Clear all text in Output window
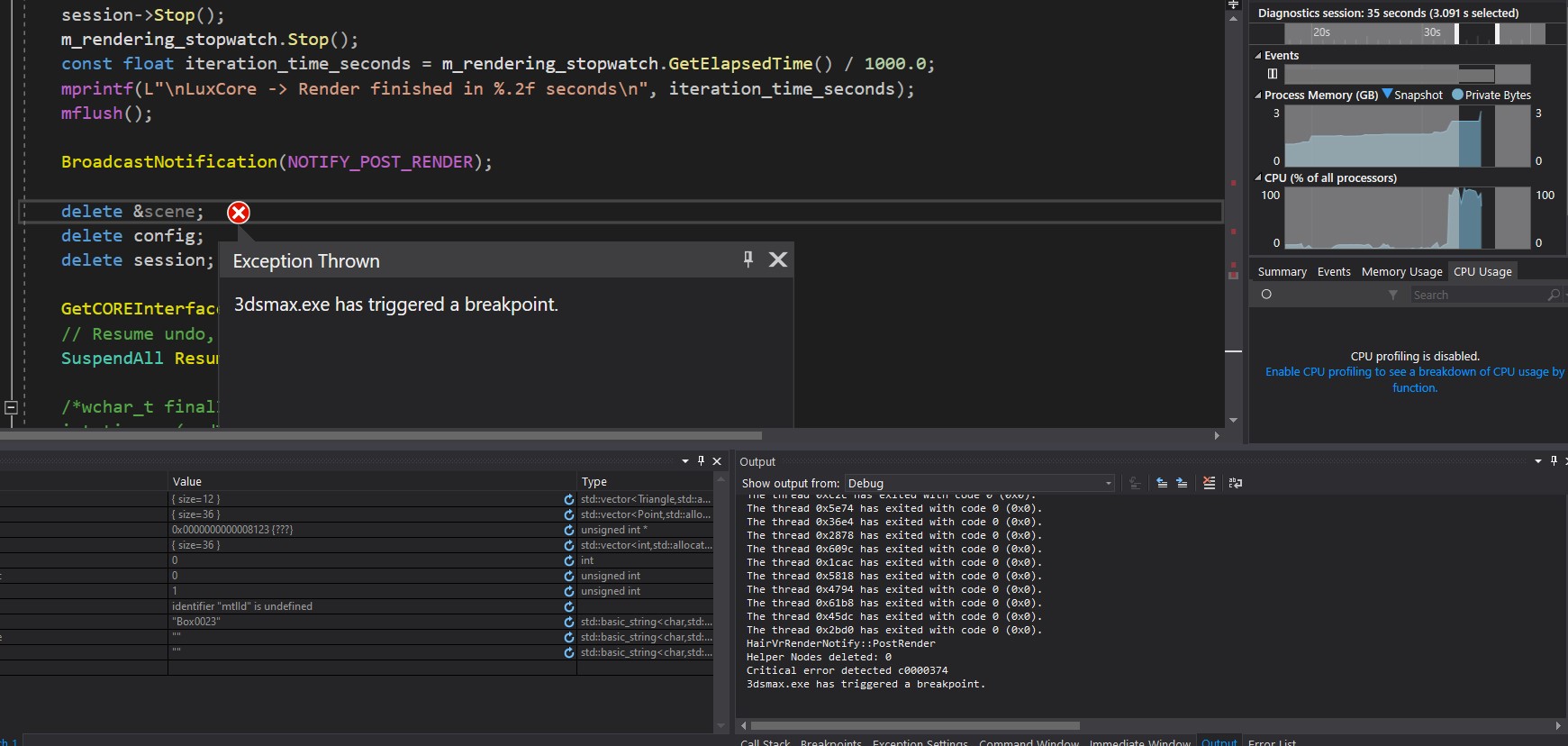The height and width of the screenshot is (746, 1568). 1209,483
